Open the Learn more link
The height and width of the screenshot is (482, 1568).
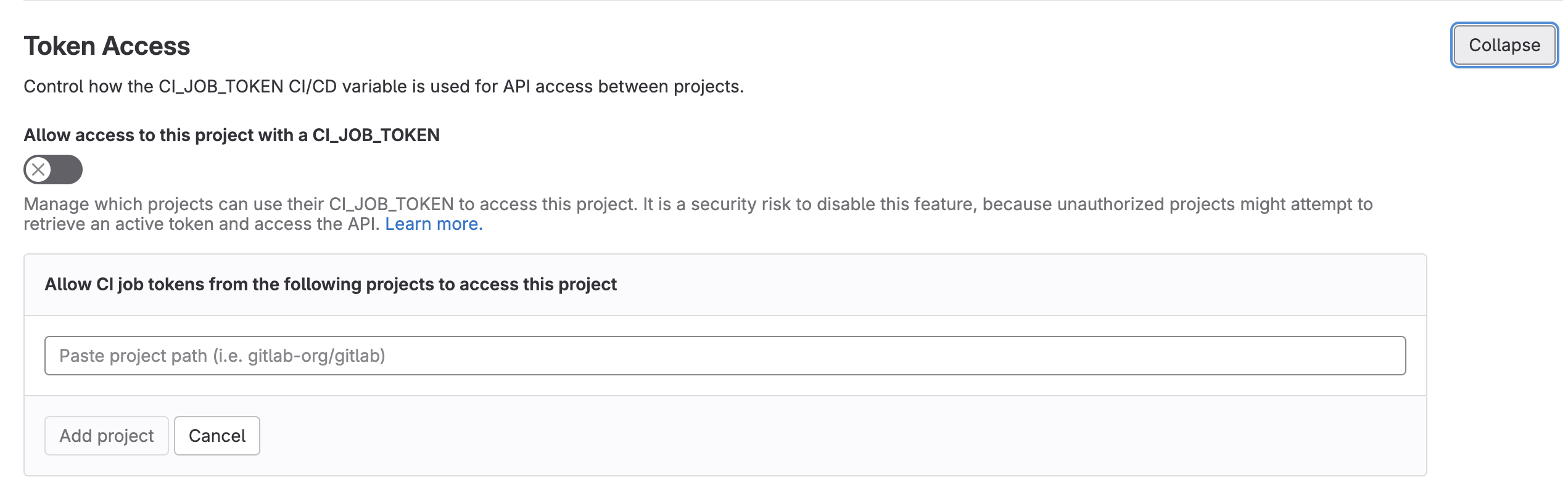tap(434, 224)
